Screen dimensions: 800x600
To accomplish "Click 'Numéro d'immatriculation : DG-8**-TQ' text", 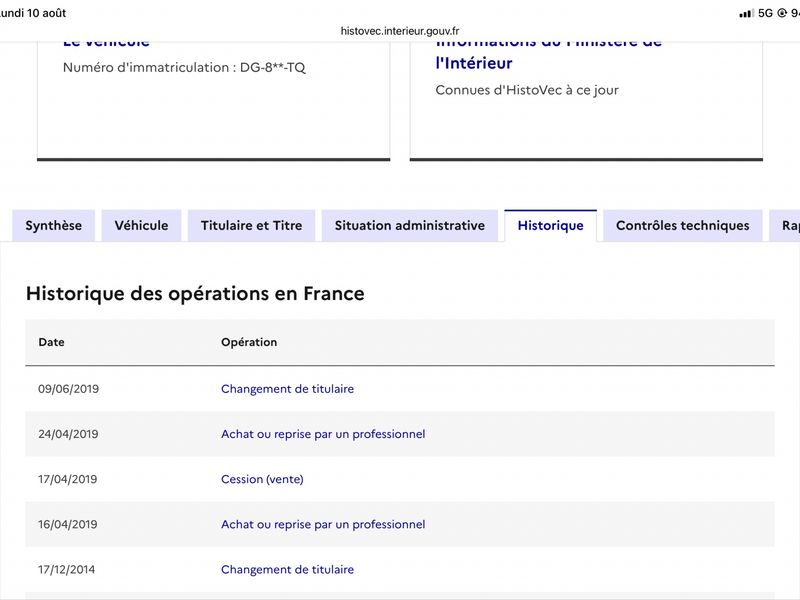I will pyautogui.click(x=184, y=67).
